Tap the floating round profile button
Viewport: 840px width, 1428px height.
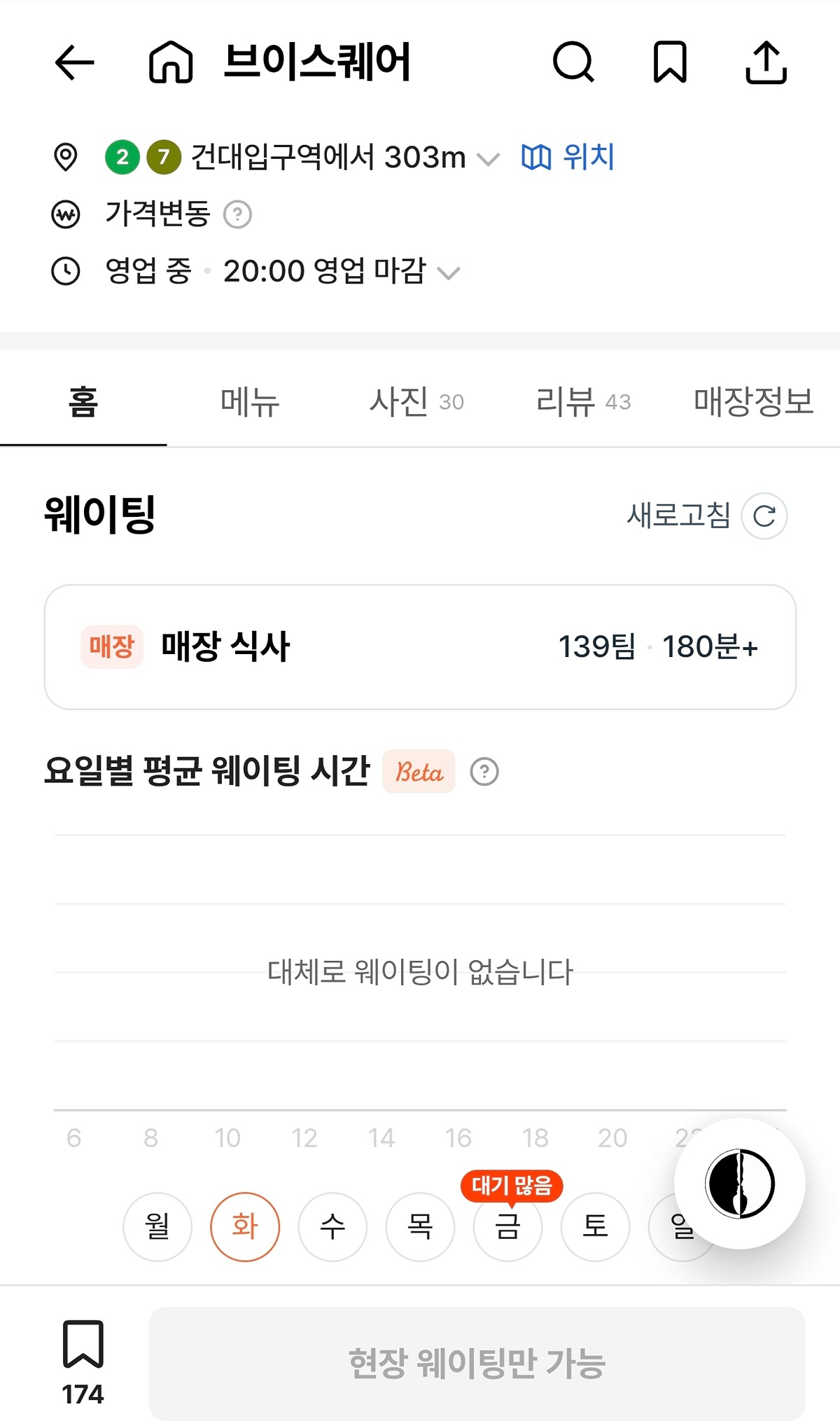[x=739, y=1183]
